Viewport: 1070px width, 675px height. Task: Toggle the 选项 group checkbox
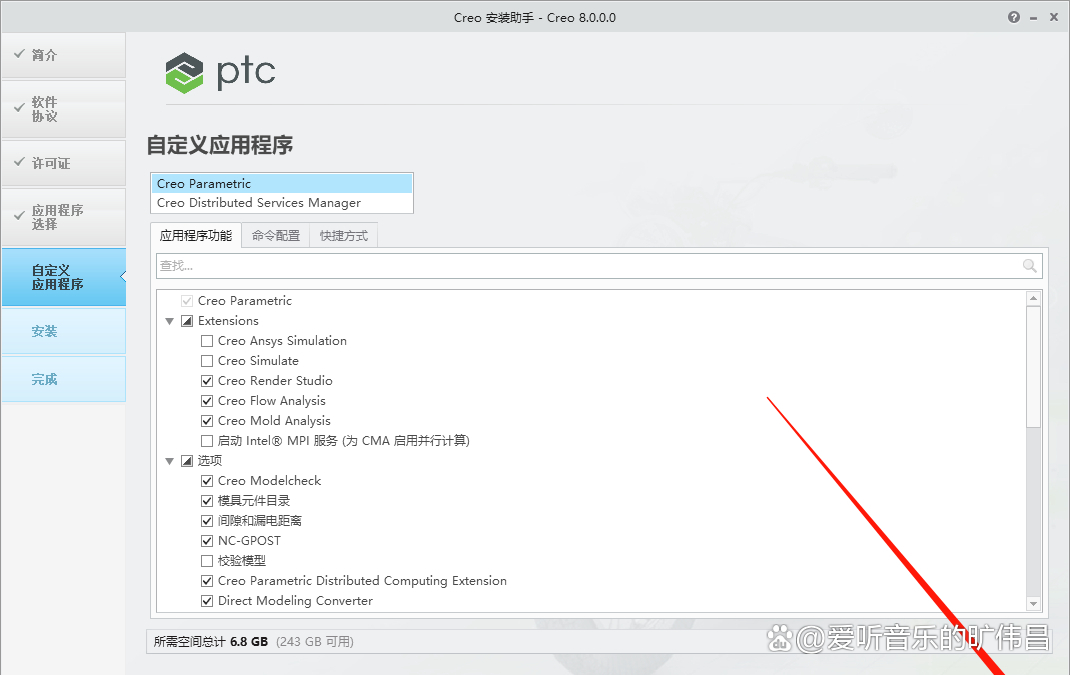click(x=187, y=461)
